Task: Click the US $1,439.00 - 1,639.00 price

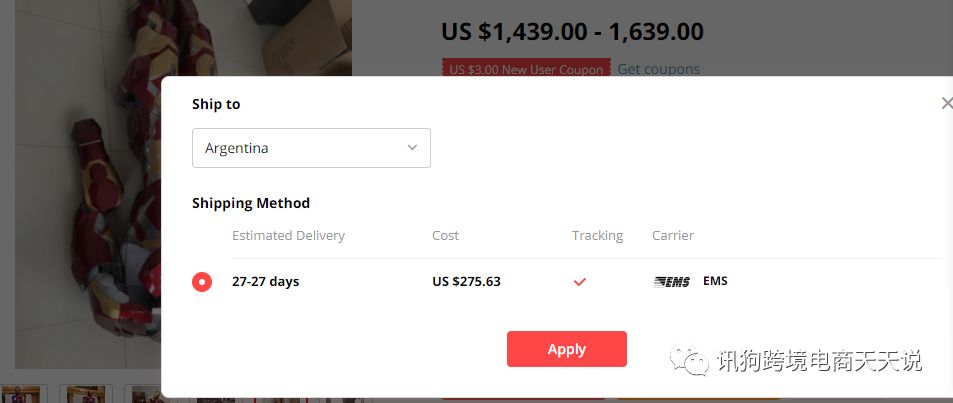Action: click(x=572, y=32)
